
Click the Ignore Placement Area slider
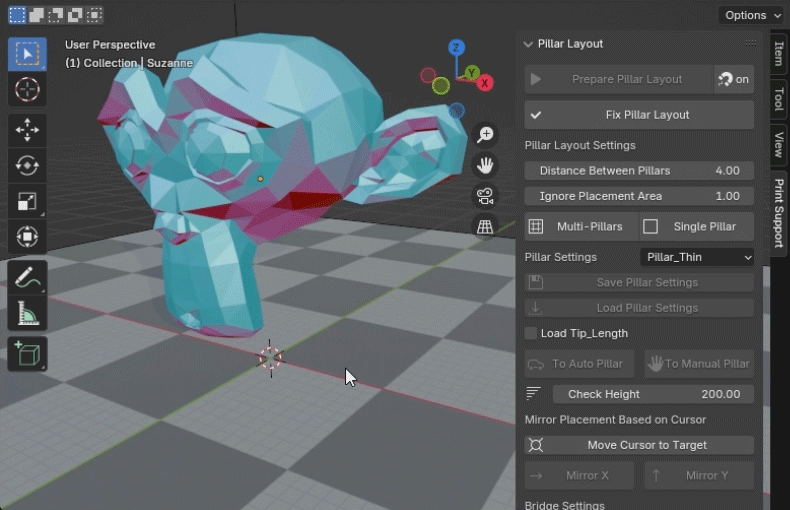click(x=639, y=196)
